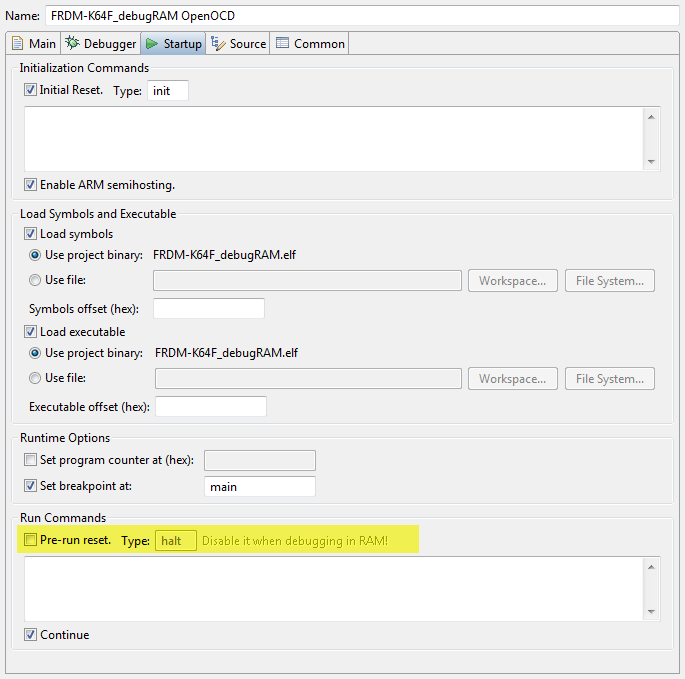Viewport: 685px width, 679px height.
Task: Enable the Pre-run reset checkbox
Action: coord(30,540)
